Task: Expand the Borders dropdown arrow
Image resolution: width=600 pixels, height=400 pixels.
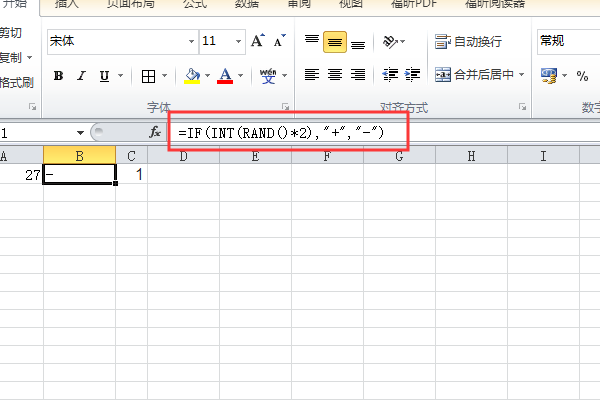Action: [x=165, y=76]
